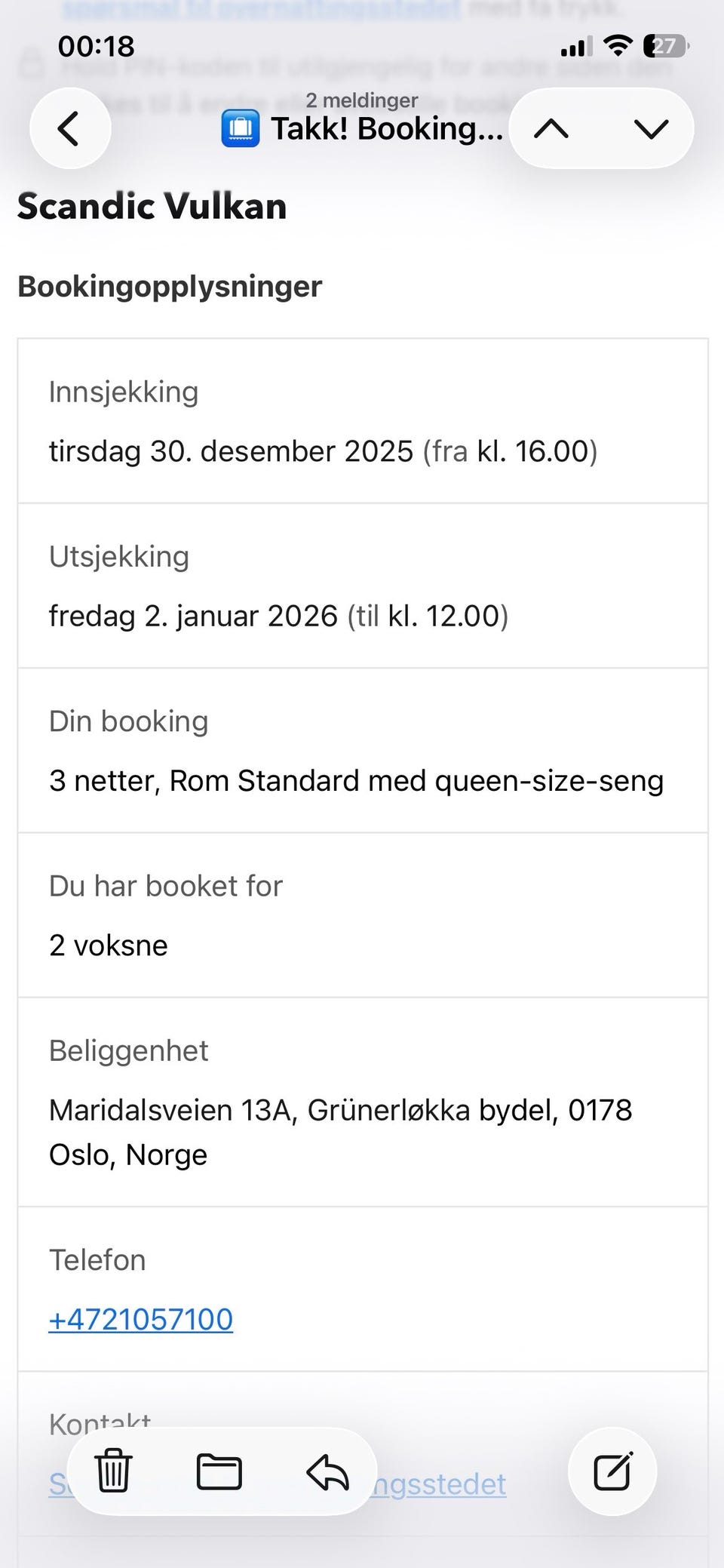Delete email with trash icon
The height and width of the screenshot is (1568, 724).
coord(114,1471)
